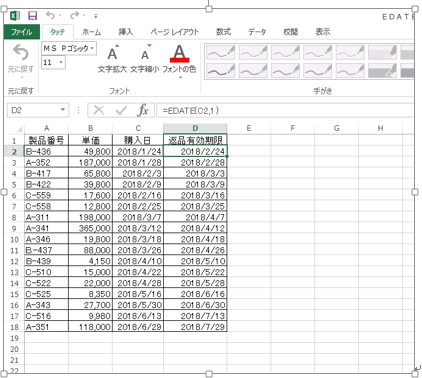Click the Redo arrow in title bar
The height and width of the screenshot is (378, 422).
(x=75, y=15)
